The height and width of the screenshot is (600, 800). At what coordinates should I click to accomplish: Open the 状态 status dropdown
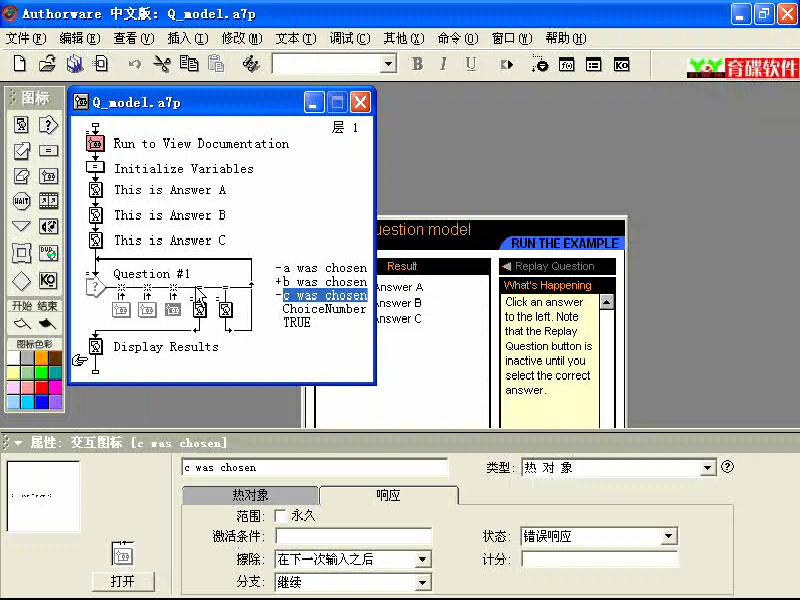(668, 536)
